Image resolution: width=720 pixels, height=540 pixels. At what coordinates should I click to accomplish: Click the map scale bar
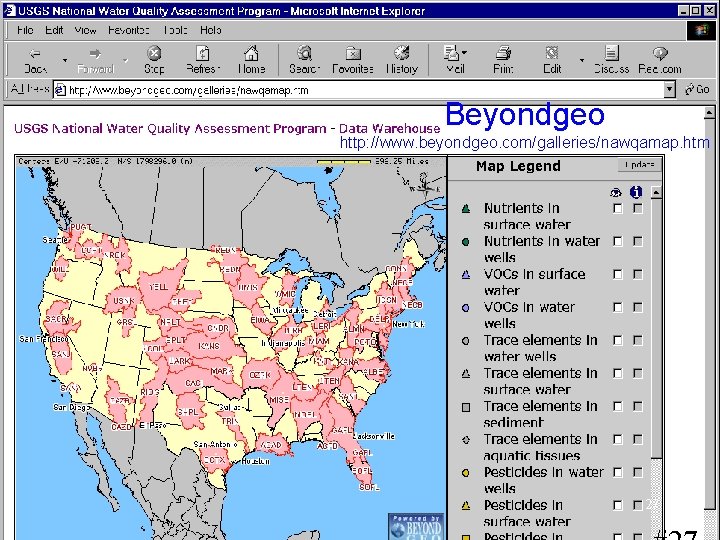point(344,162)
